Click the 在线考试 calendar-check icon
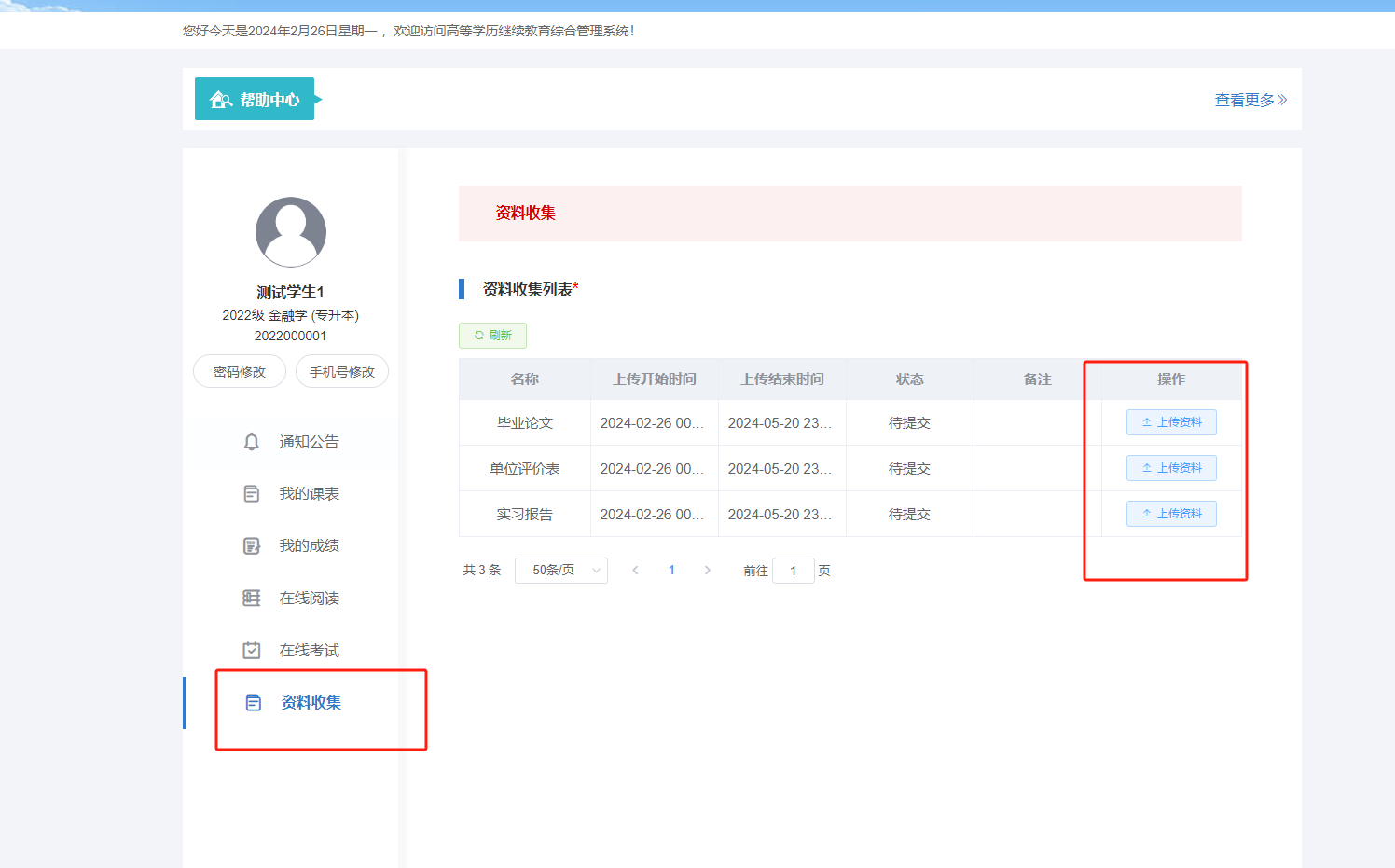Image resolution: width=1395 pixels, height=868 pixels. (251, 651)
